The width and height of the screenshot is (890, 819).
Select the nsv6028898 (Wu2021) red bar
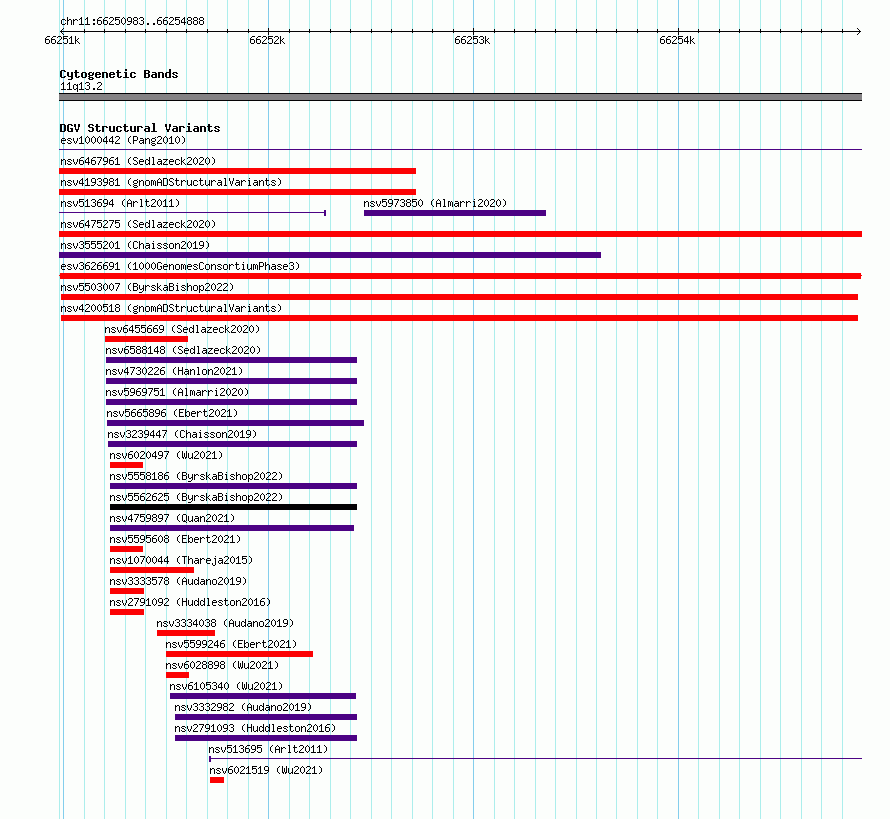tap(178, 675)
